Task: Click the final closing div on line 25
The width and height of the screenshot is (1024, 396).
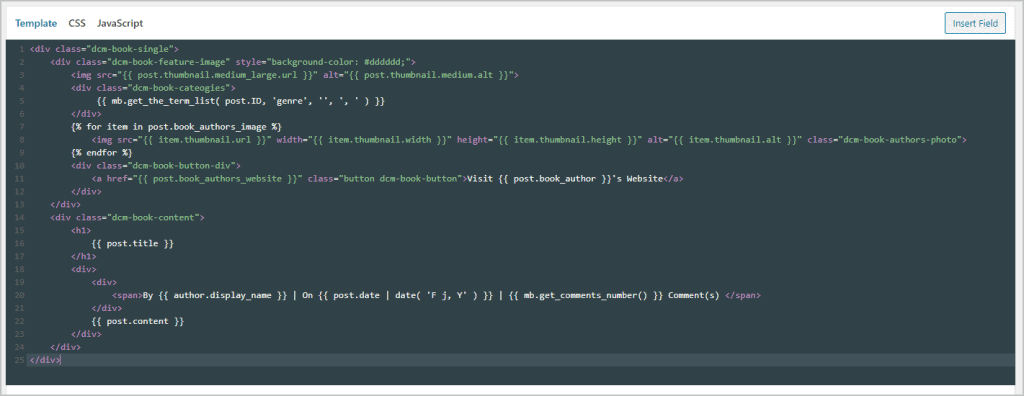Action: 45,360
